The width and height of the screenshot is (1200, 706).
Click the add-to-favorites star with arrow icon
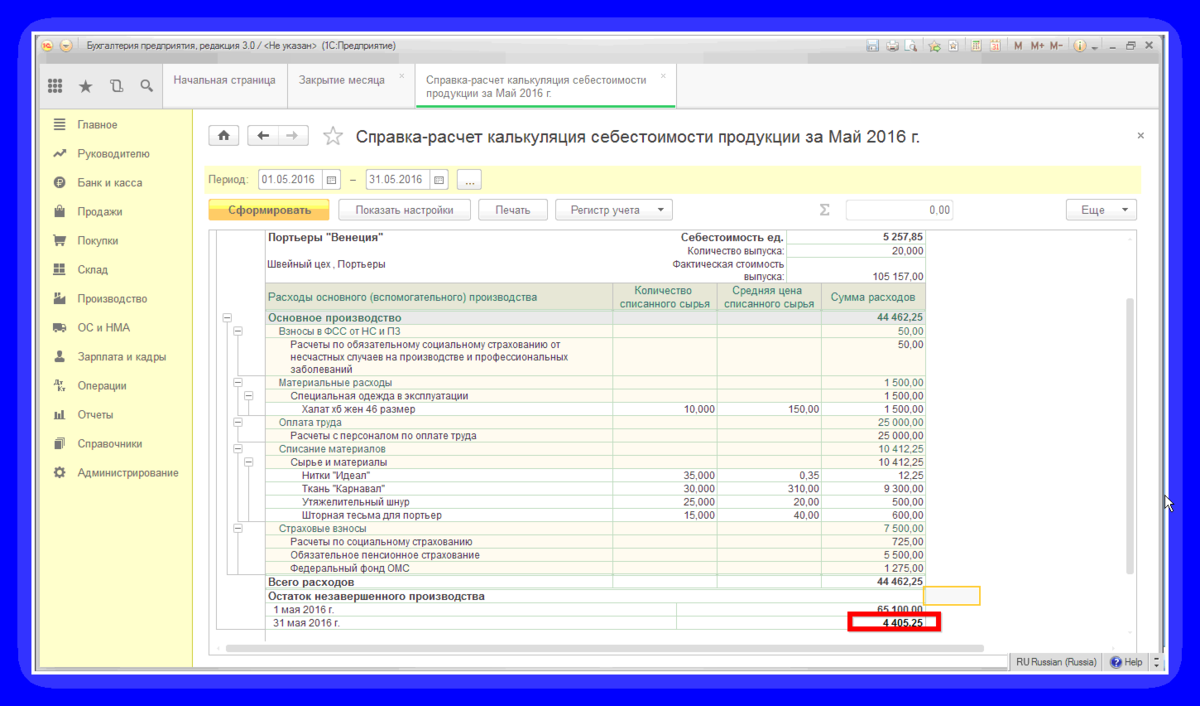(935, 46)
